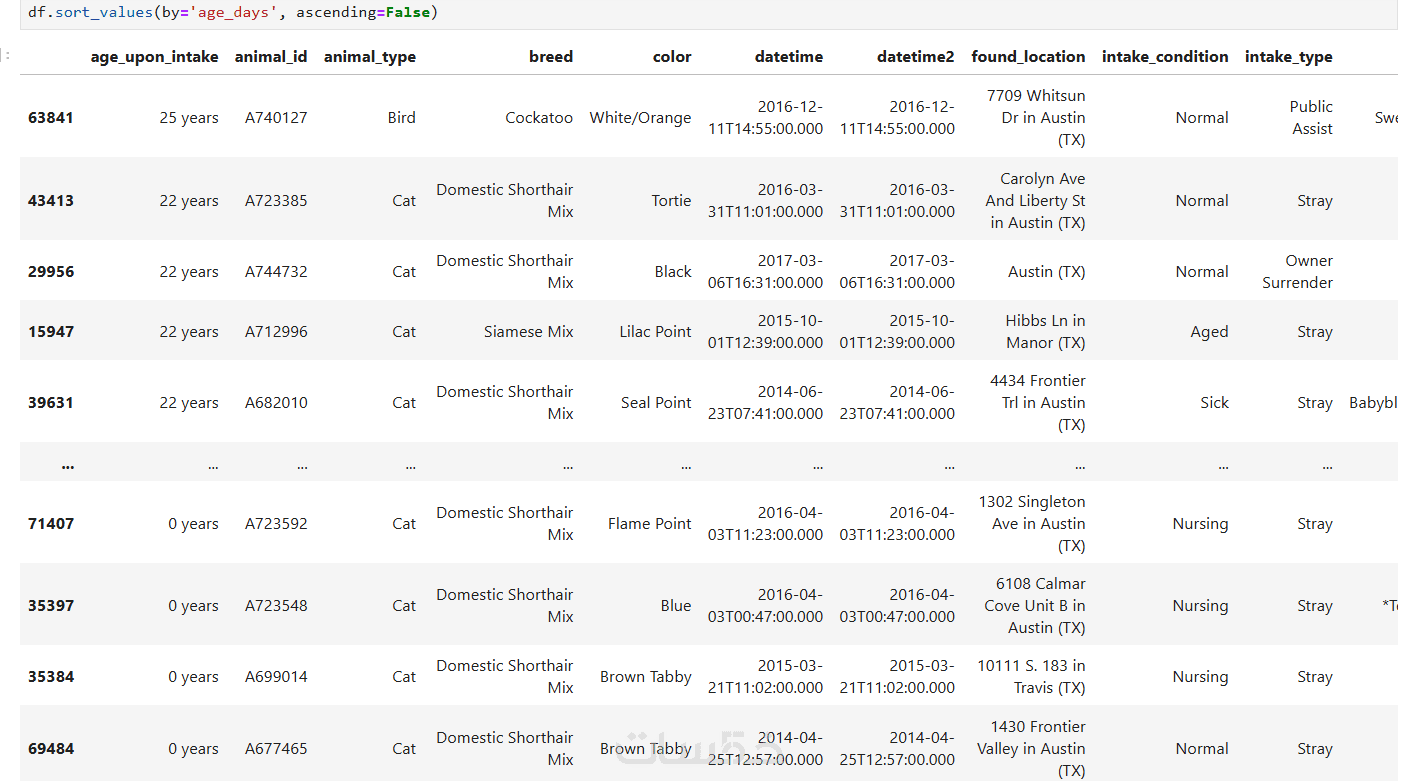Click the age_upon_intake column header

click(x=154, y=57)
